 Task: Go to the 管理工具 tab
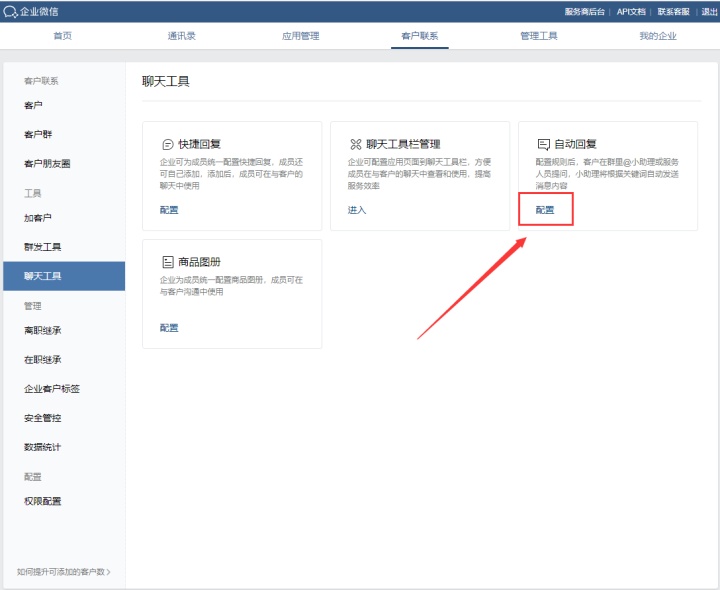(x=539, y=36)
